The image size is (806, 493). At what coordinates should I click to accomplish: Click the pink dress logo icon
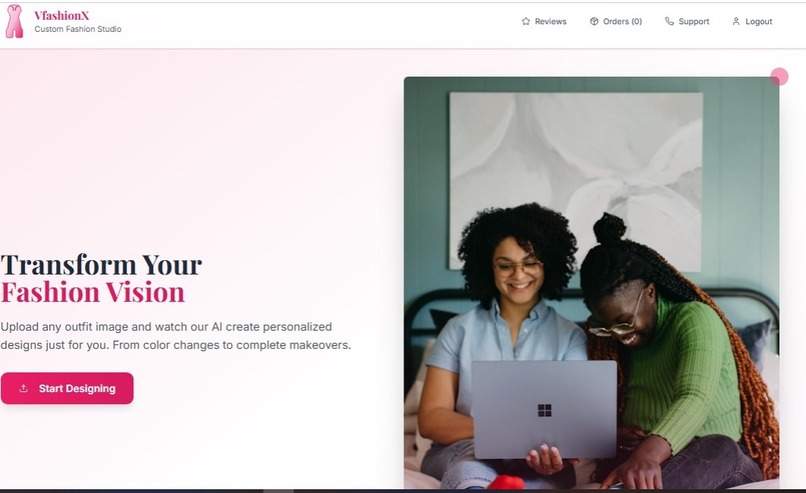(x=14, y=22)
